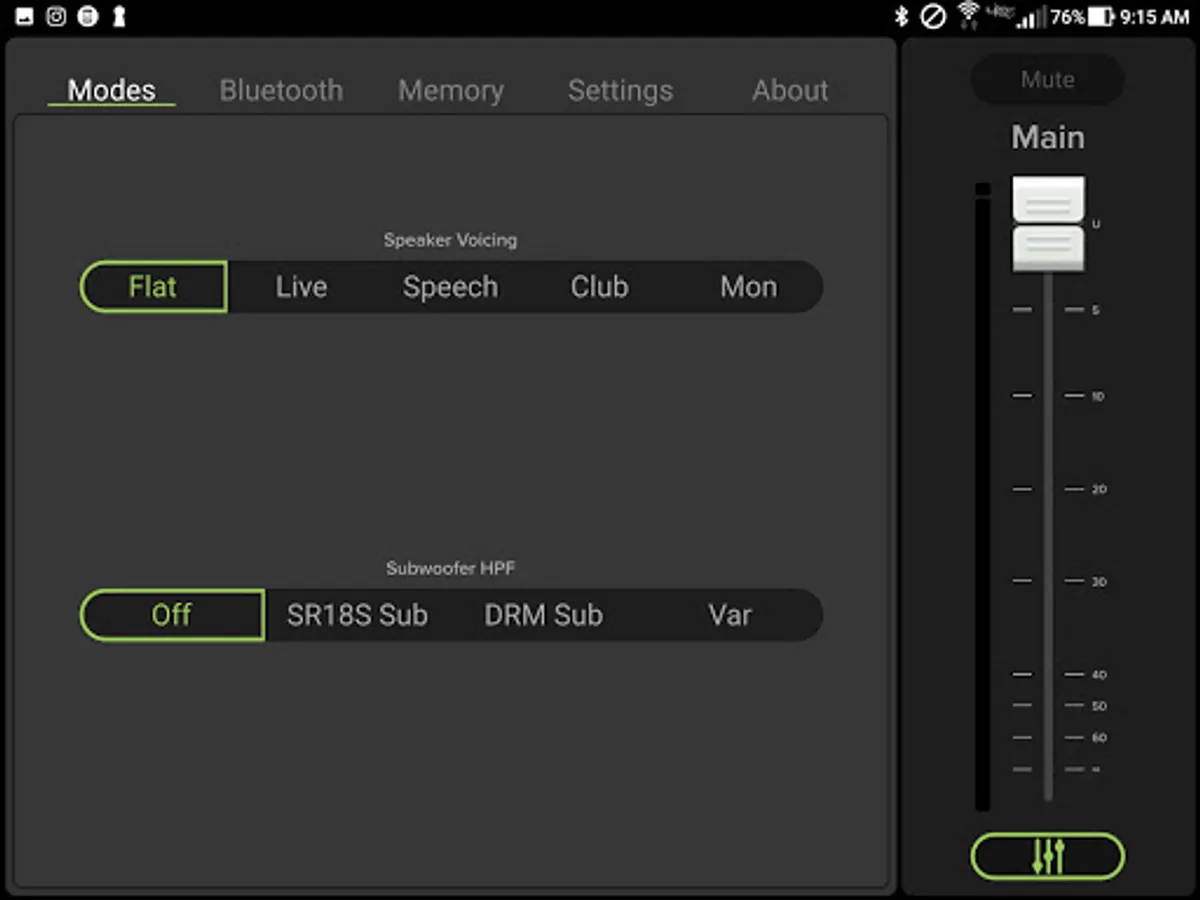
Task: Select Mon speaker voicing
Action: click(x=748, y=287)
